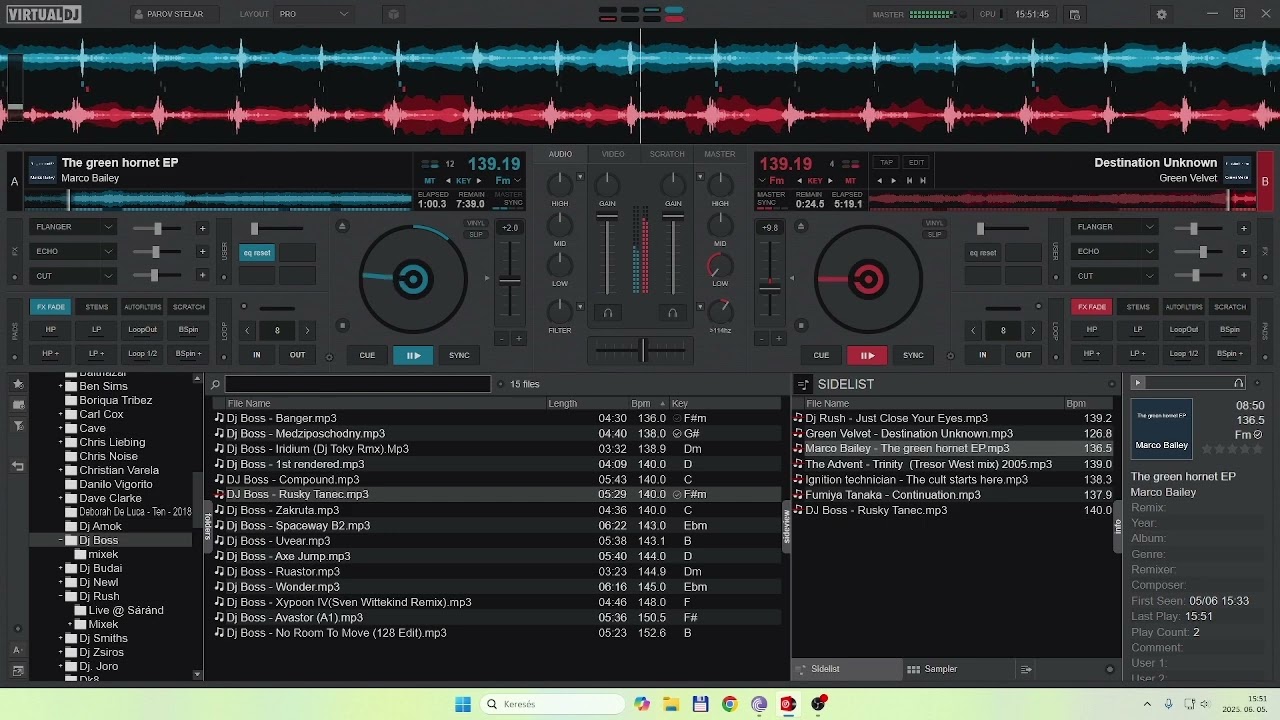Switch mixer to MASTER tab
Viewport: 1280px width, 720px height.
click(720, 154)
